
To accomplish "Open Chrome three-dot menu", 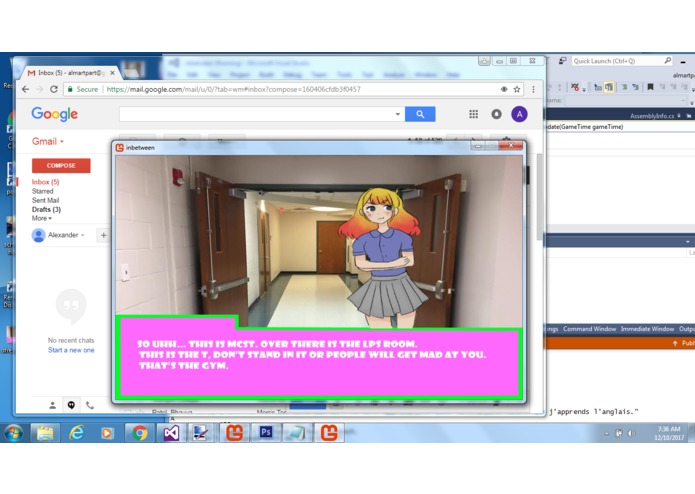I will pos(533,89).
